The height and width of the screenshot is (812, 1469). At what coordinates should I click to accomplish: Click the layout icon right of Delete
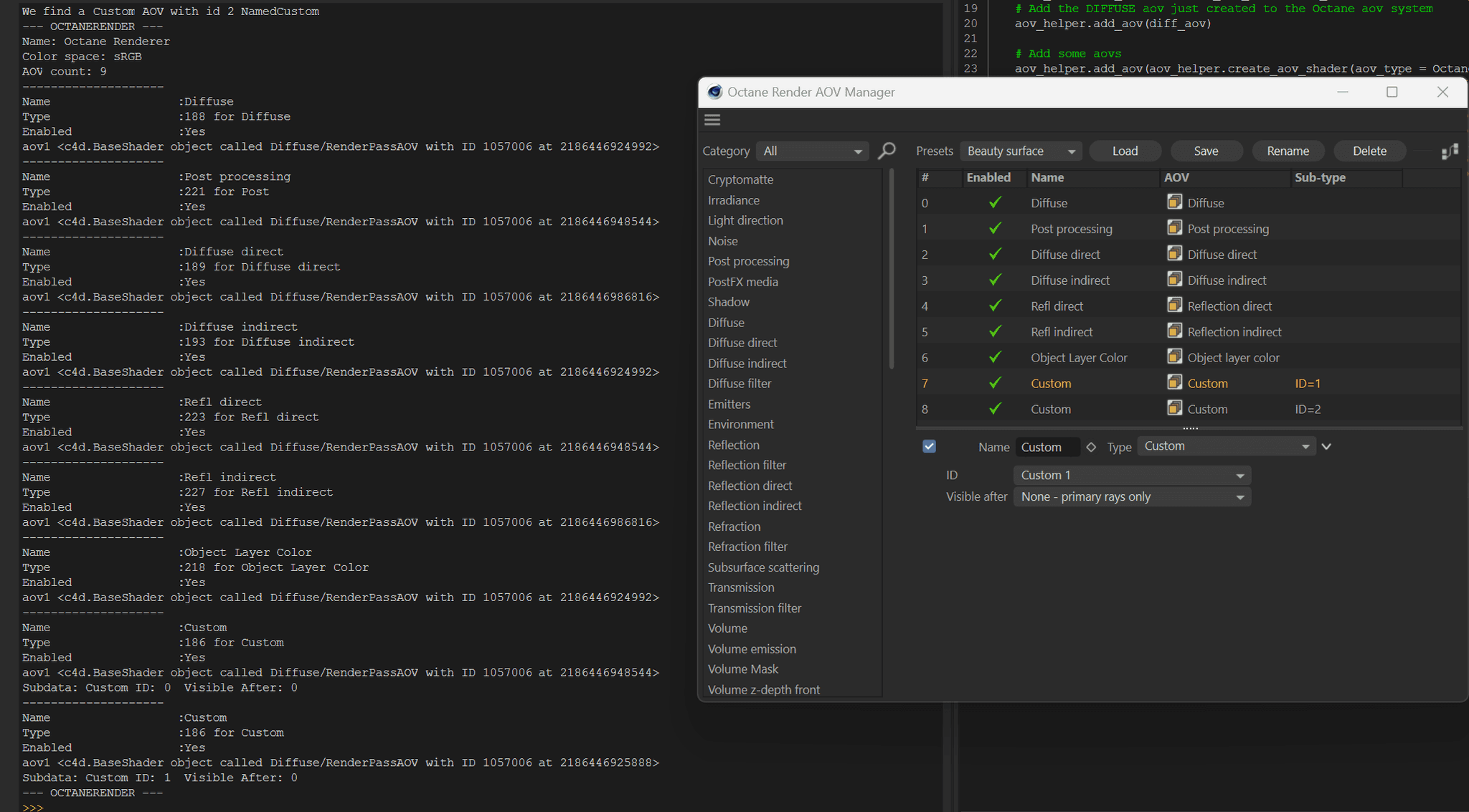(1450, 151)
